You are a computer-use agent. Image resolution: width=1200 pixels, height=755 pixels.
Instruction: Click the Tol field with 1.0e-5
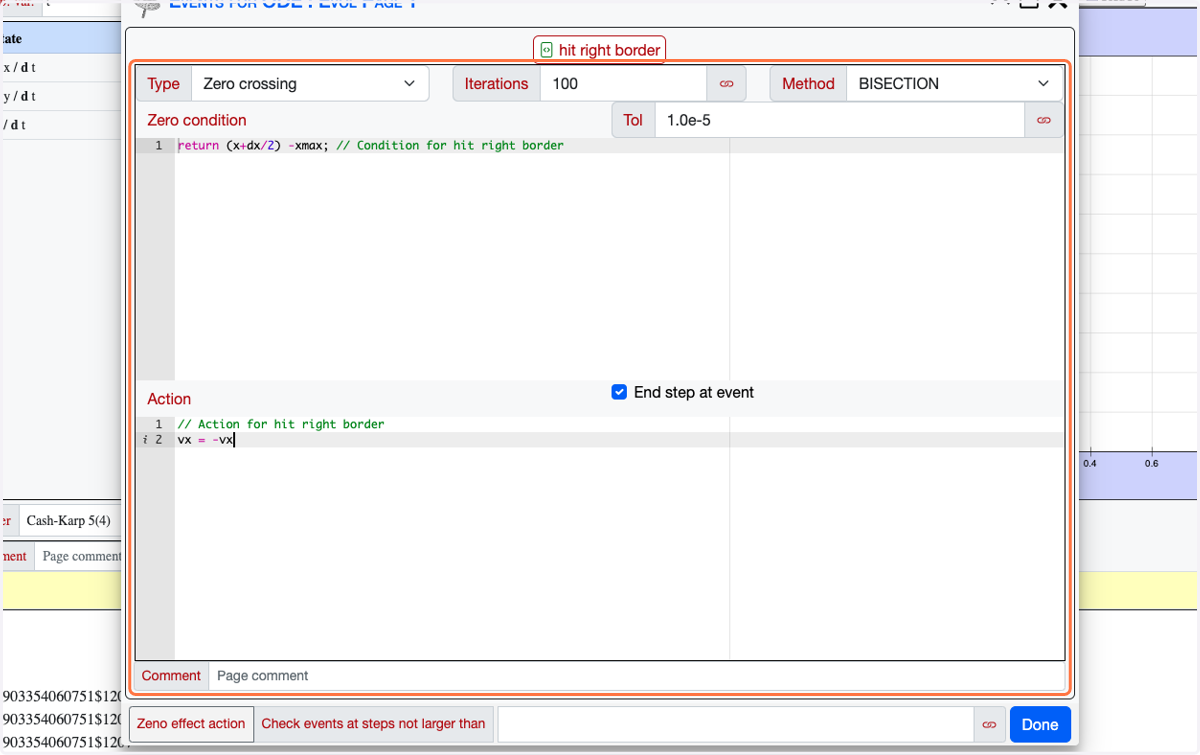tap(839, 120)
